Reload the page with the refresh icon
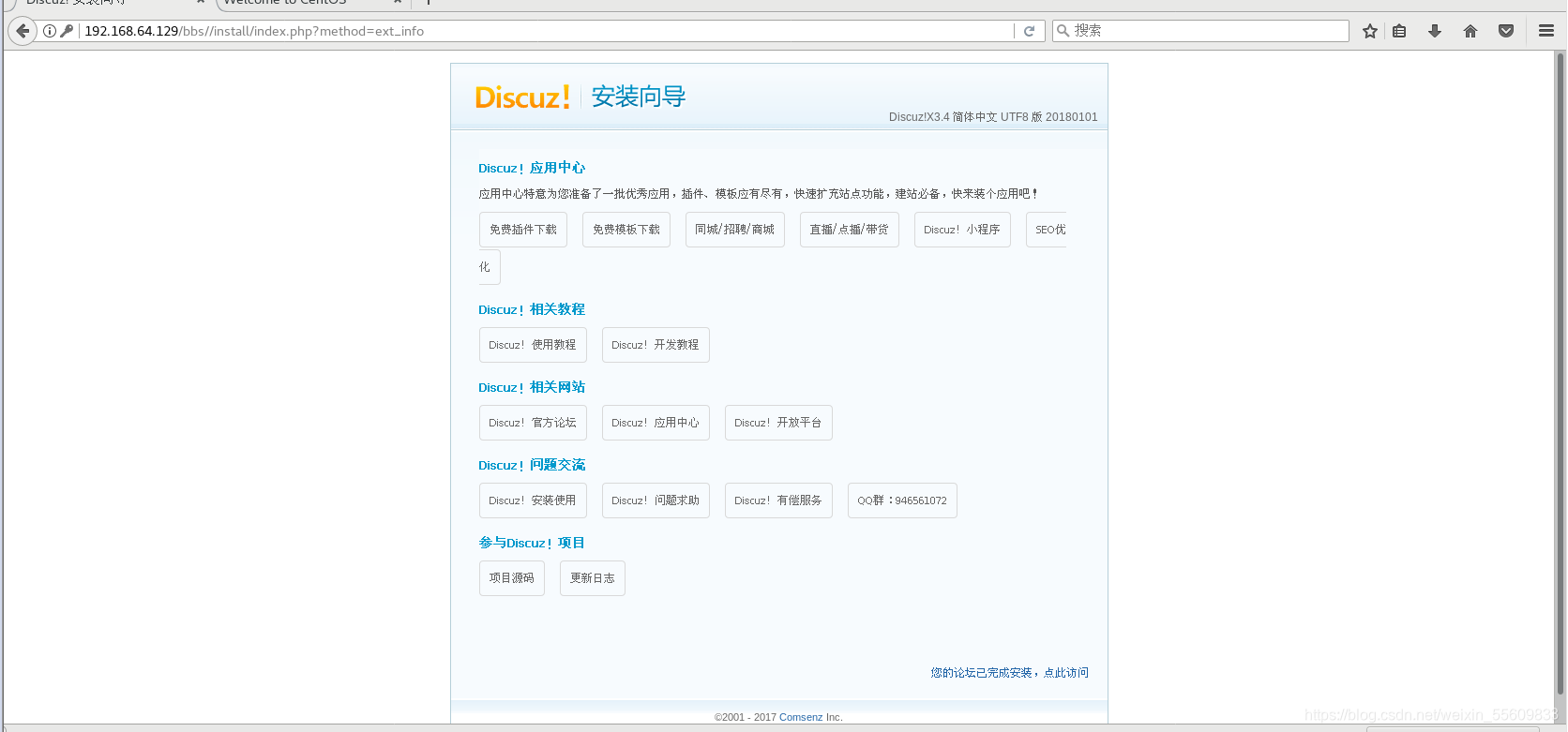The height and width of the screenshot is (732, 1568). 1029,31
